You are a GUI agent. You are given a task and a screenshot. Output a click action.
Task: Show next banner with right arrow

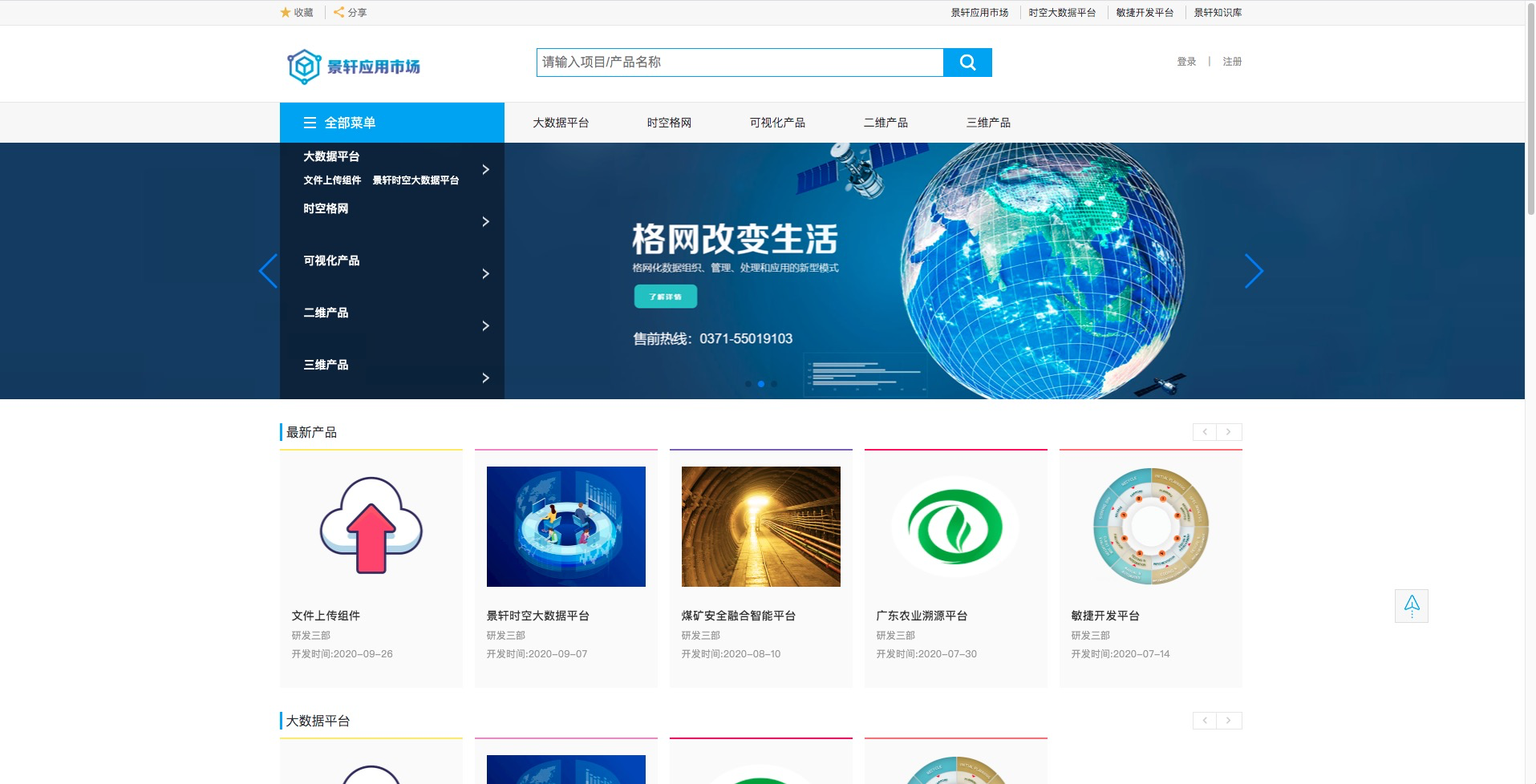pos(1254,271)
